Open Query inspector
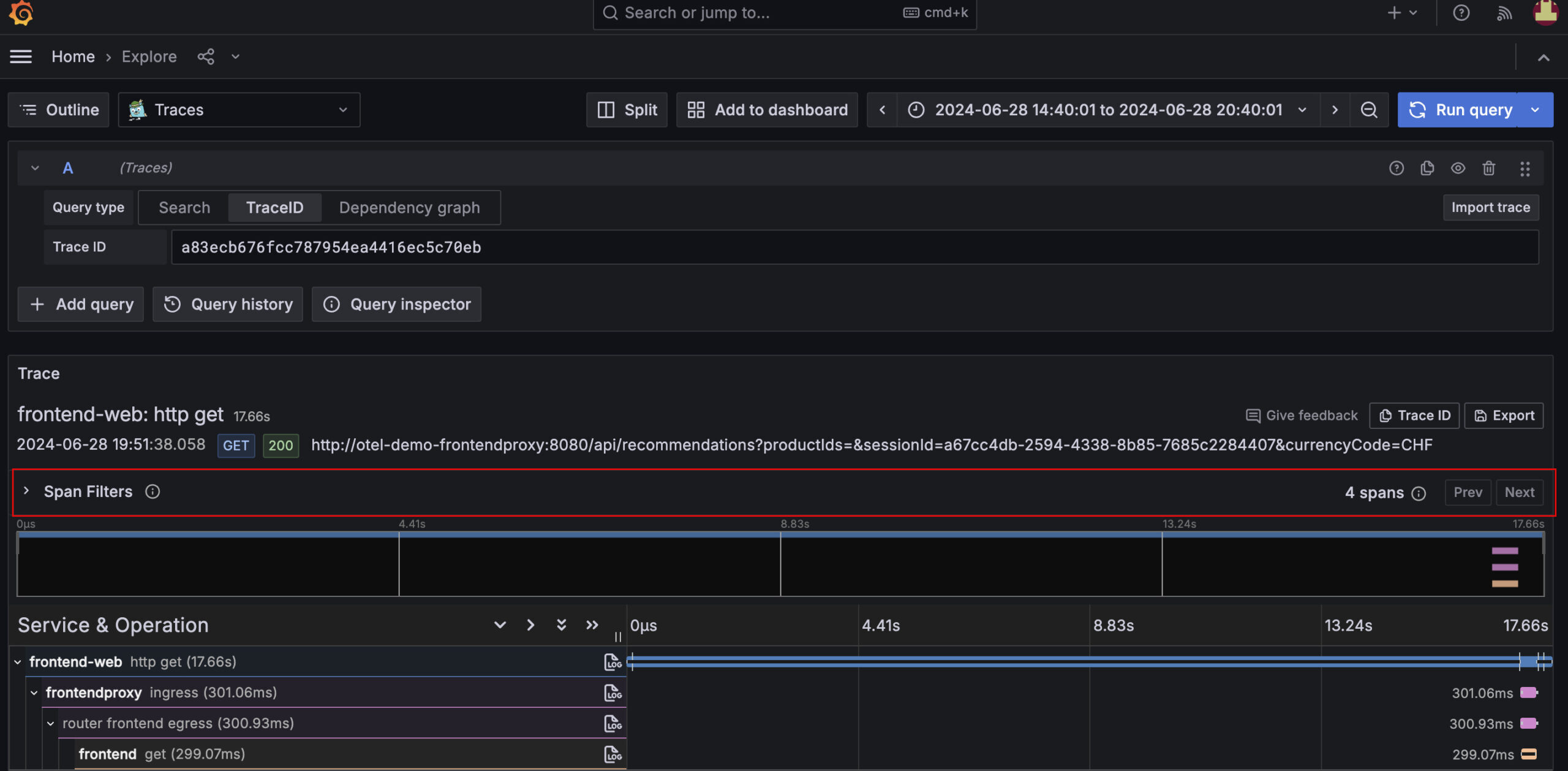The width and height of the screenshot is (1568, 771). (397, 304)
